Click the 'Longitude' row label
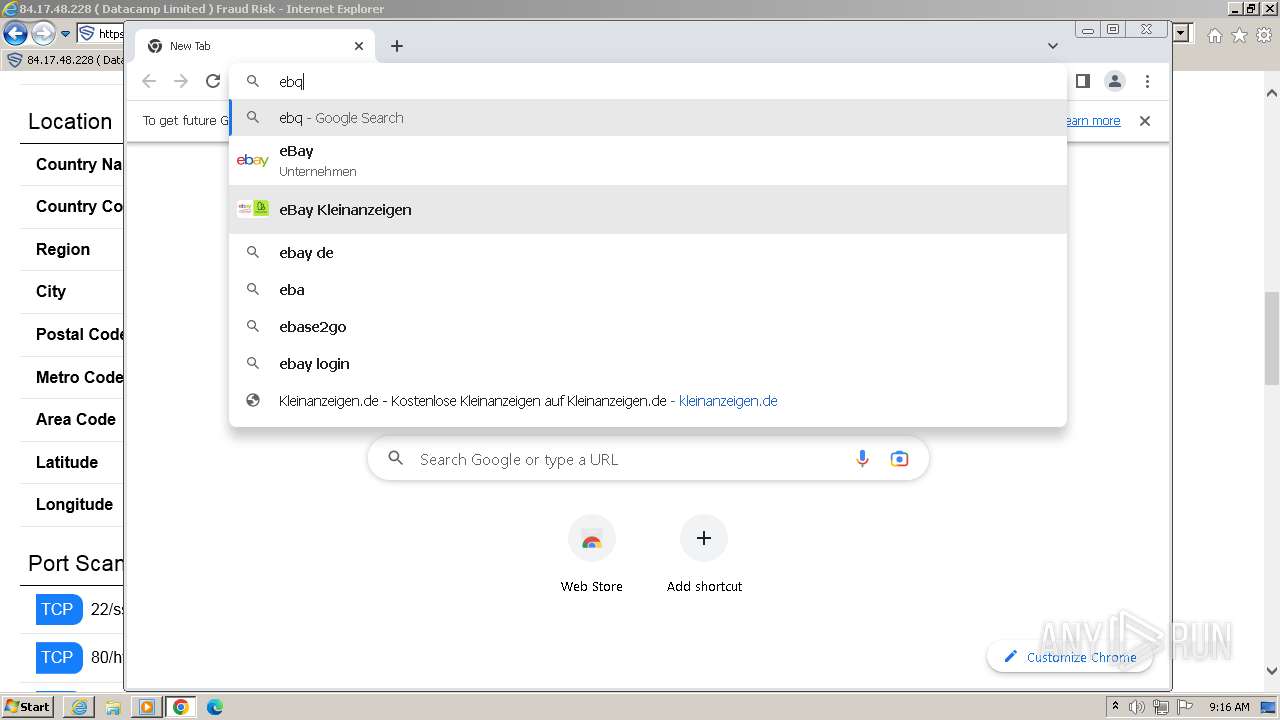Image resolution: width=1280 pixels, height=720 pixels. 75,504
